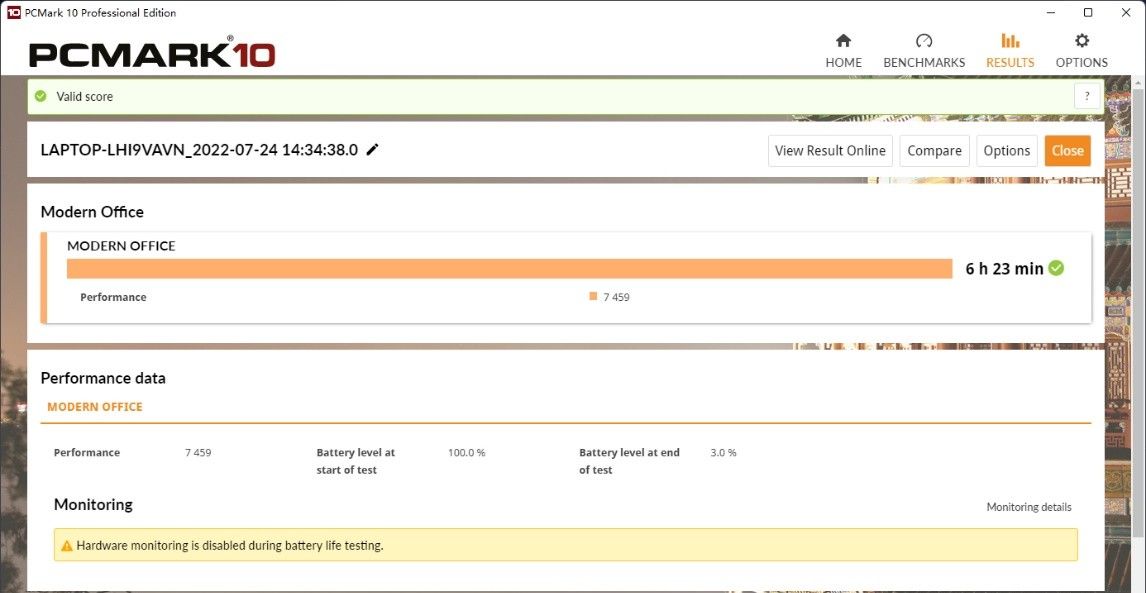Open the Home tab
The image size is (1146, 593).
[x=843, y=50]
